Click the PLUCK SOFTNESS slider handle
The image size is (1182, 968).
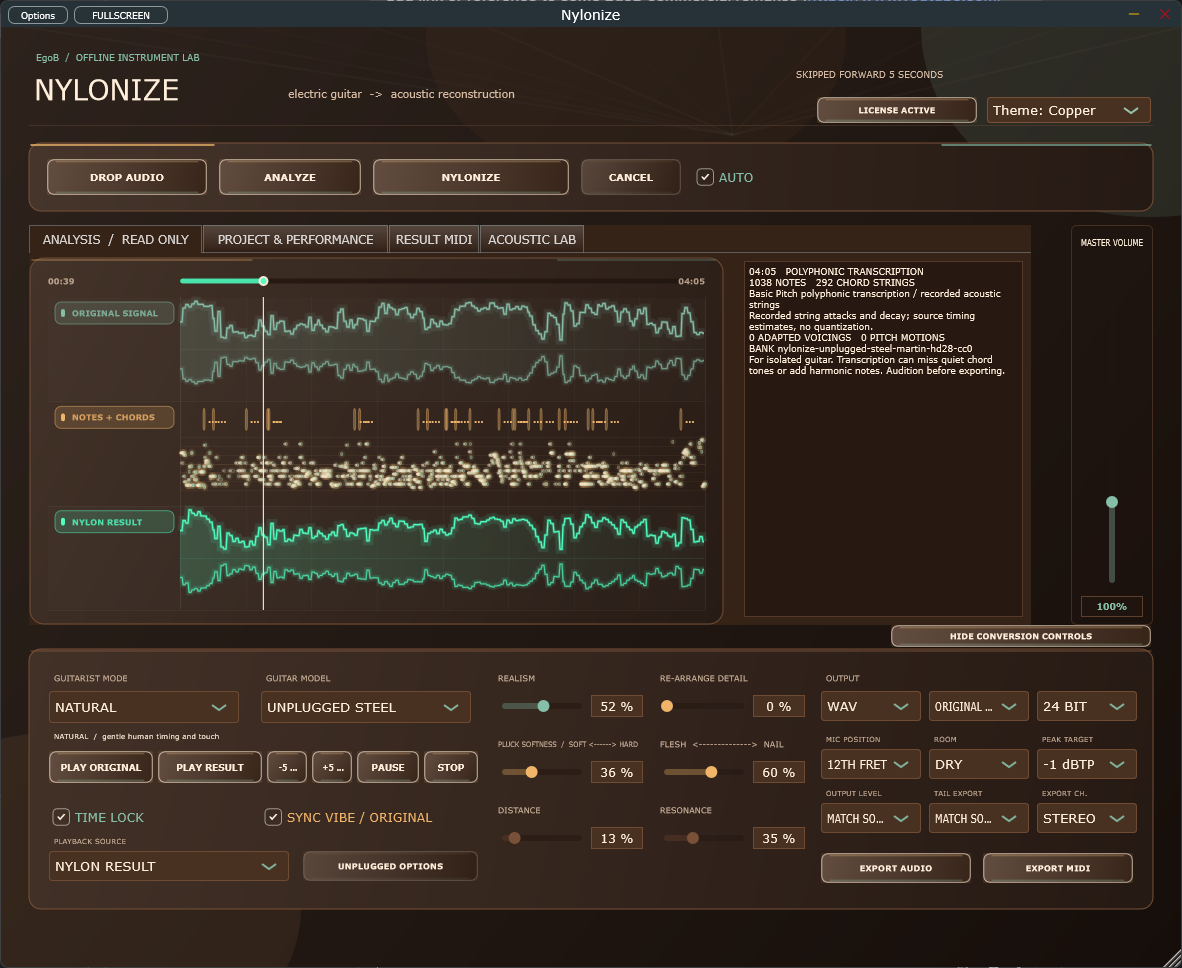531,772
